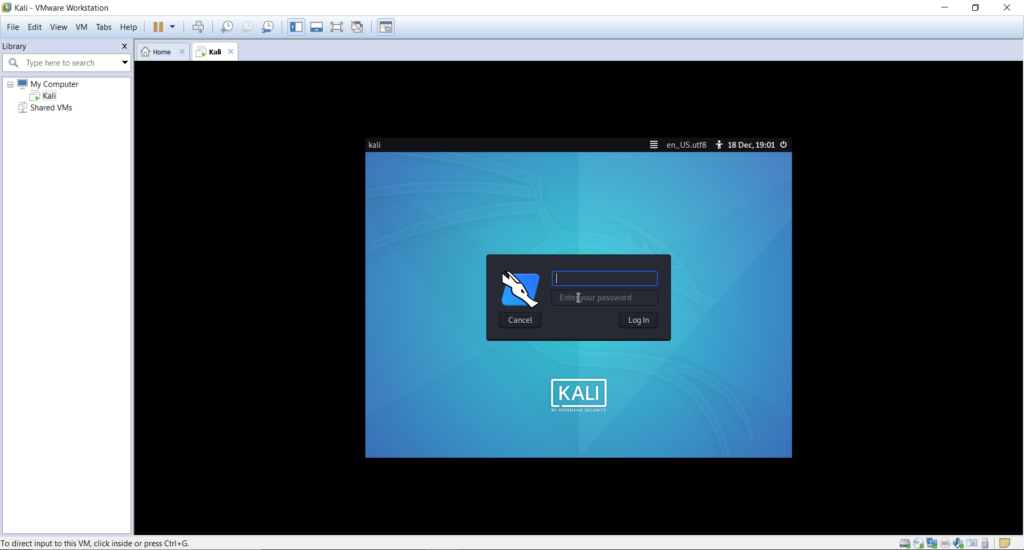
Task: Cancel the Kali login dialog
Action: coord(520,320)
